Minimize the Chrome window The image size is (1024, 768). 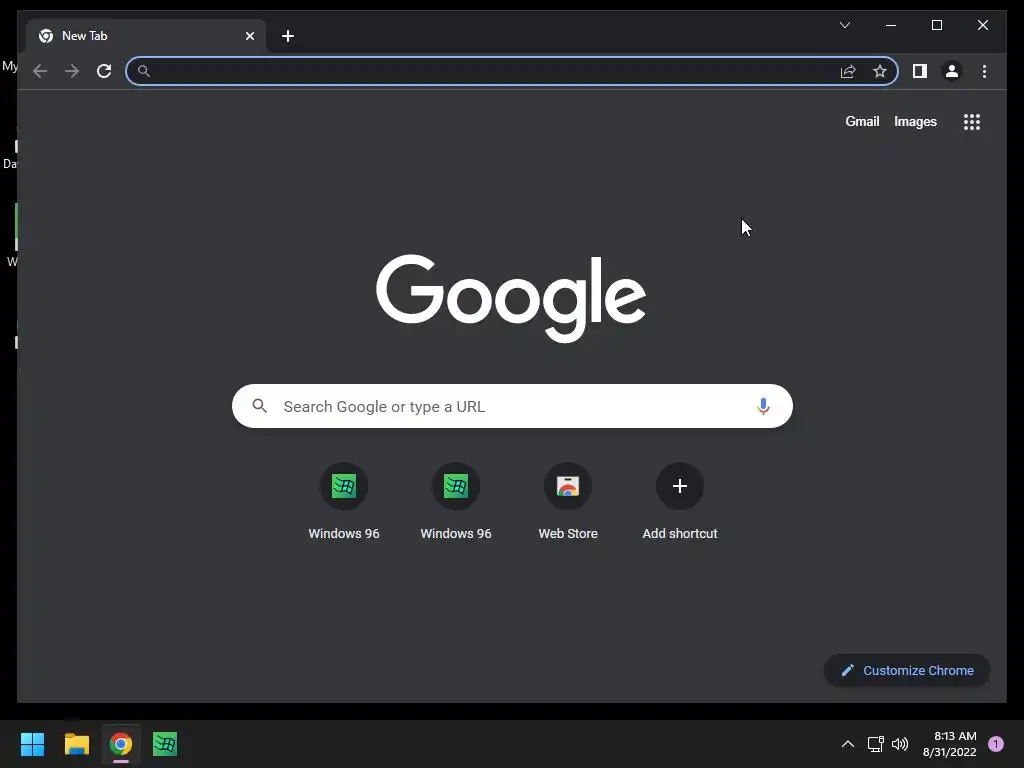tap(891, 25)
